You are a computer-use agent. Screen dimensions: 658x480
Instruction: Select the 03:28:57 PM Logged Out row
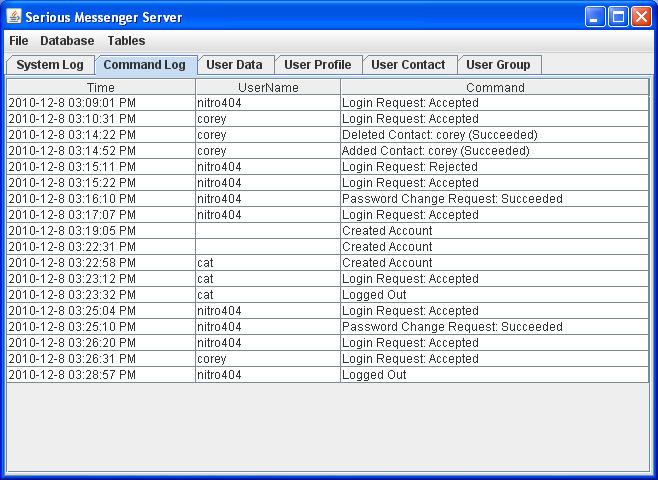point(374,375)
